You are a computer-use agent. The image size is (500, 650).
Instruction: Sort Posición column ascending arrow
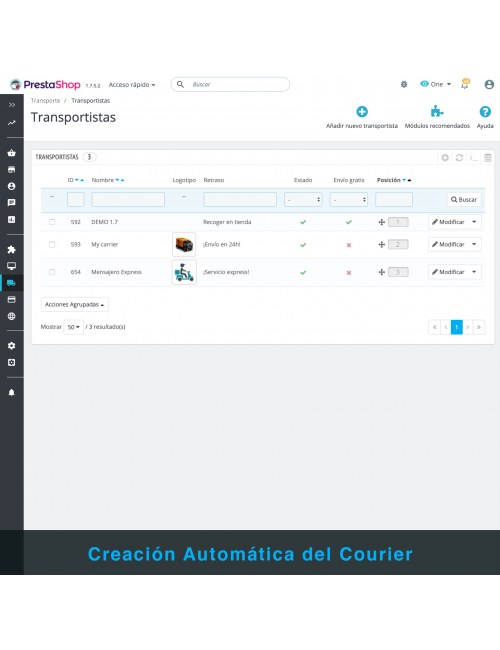tap(409, 180)
